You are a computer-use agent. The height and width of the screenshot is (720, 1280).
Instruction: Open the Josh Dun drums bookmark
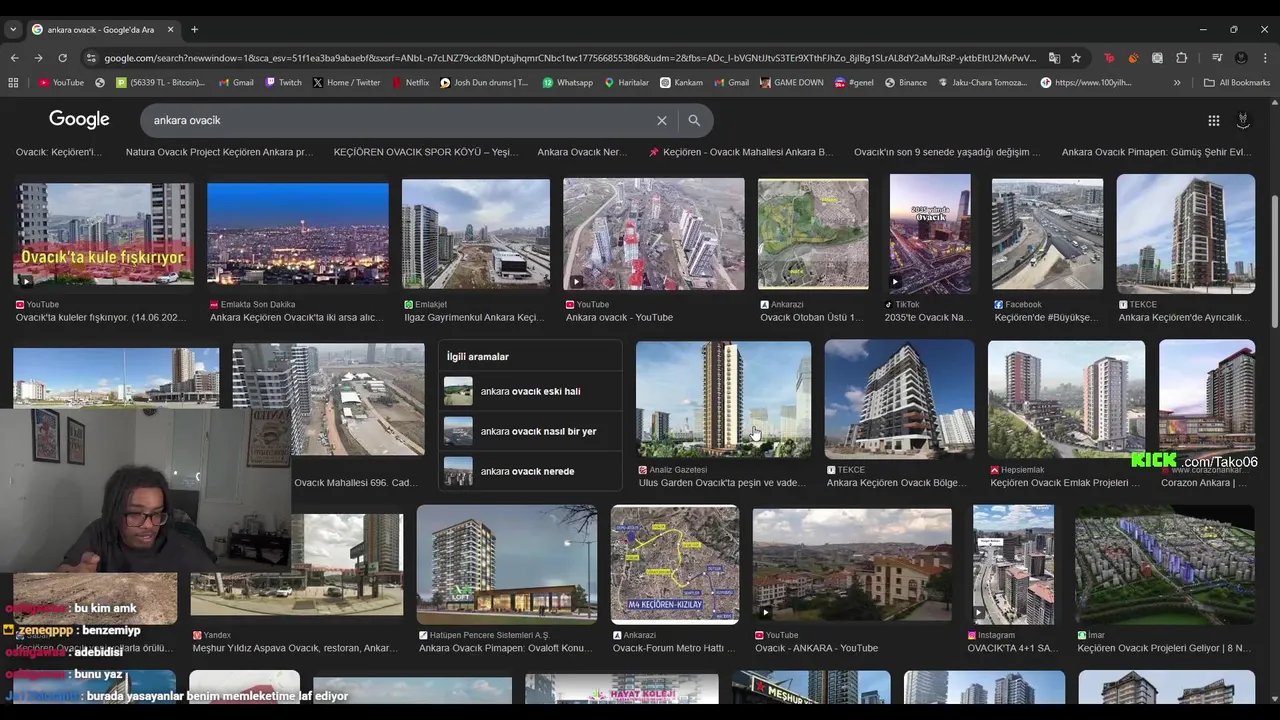click(484, 83)
